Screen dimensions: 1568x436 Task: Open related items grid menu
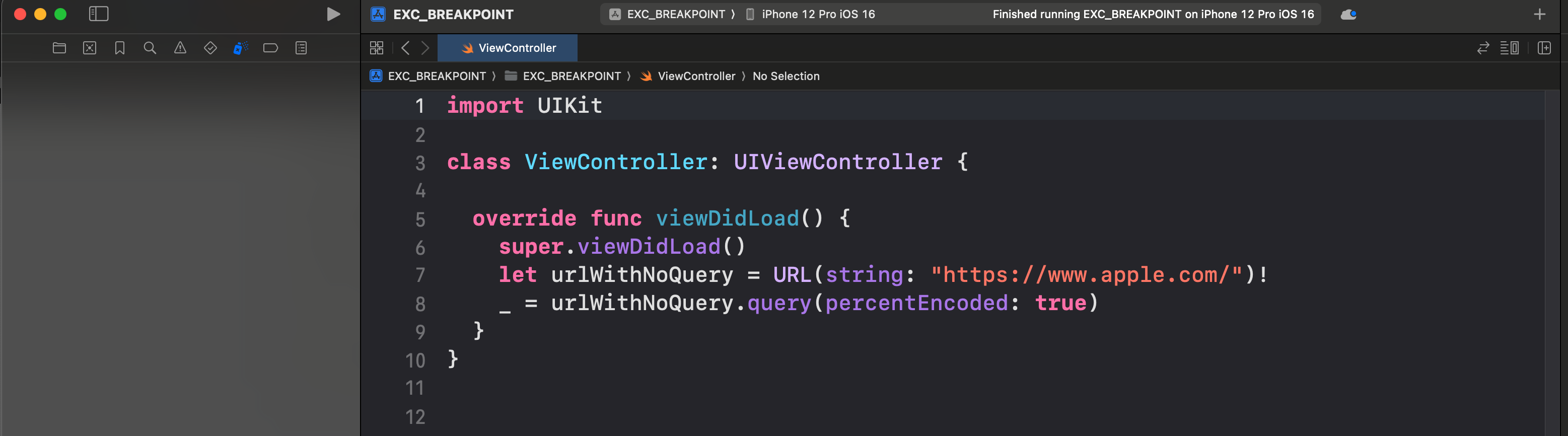coord(377,48)
